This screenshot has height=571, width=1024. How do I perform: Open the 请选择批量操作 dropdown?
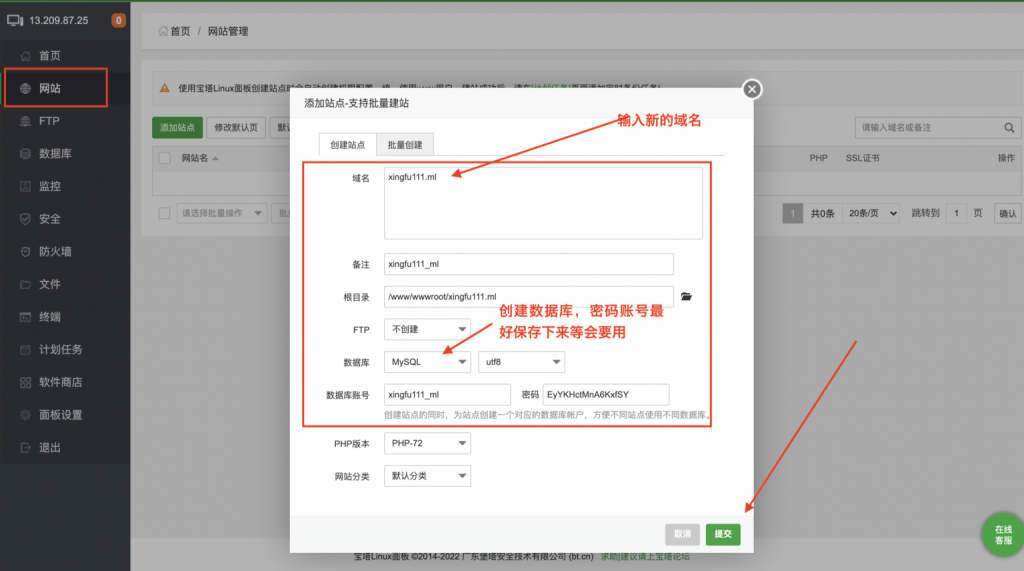221,213
